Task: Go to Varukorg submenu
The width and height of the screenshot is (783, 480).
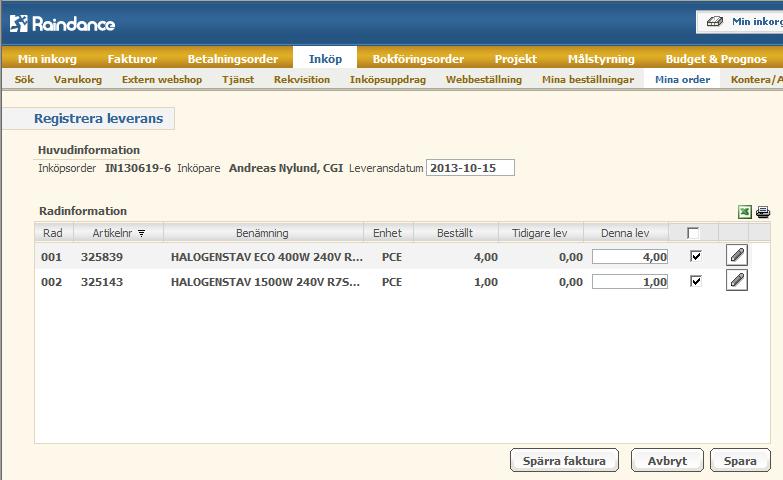Action: [78, 79]
